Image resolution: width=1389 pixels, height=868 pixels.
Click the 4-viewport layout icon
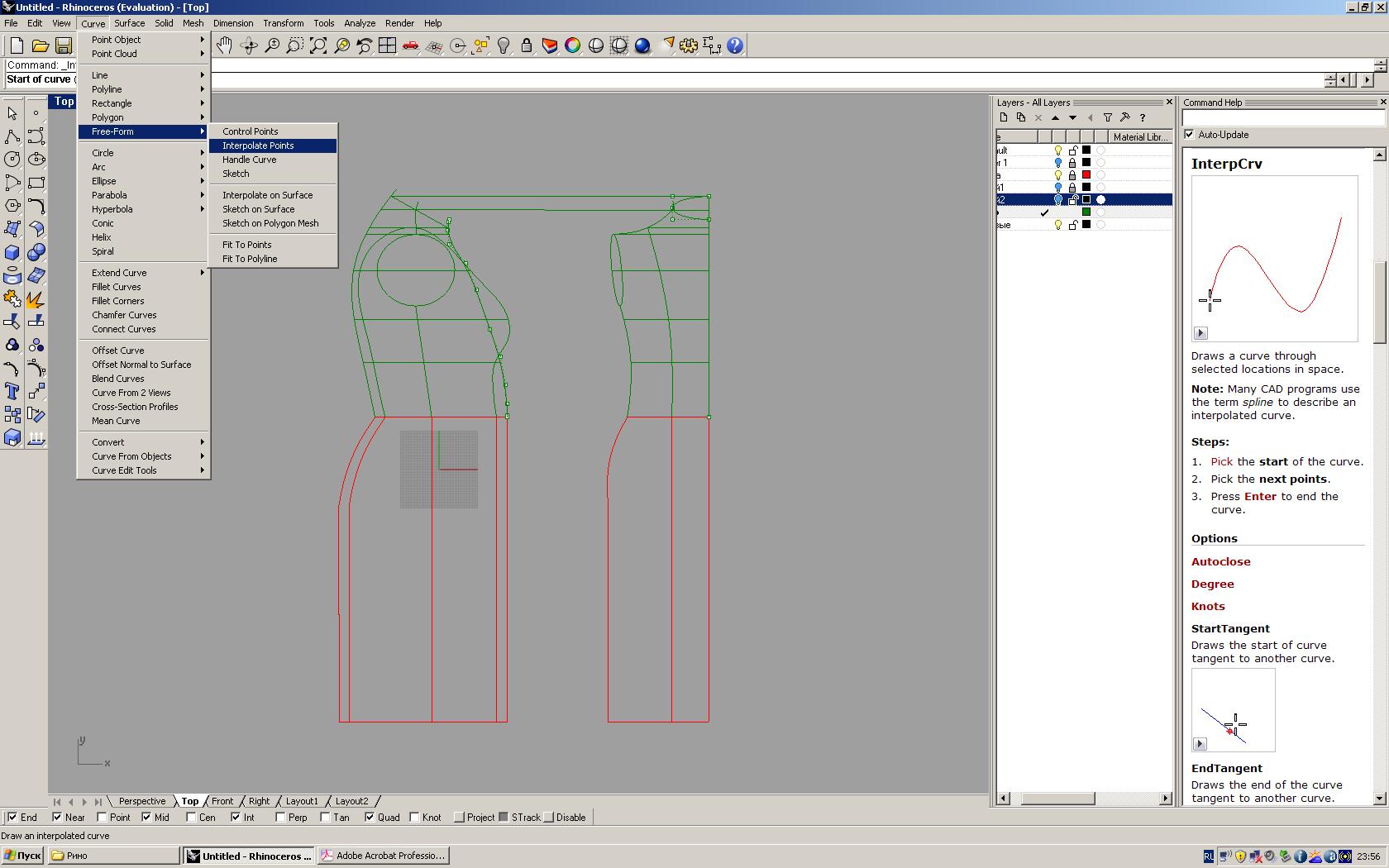point(387,46)
